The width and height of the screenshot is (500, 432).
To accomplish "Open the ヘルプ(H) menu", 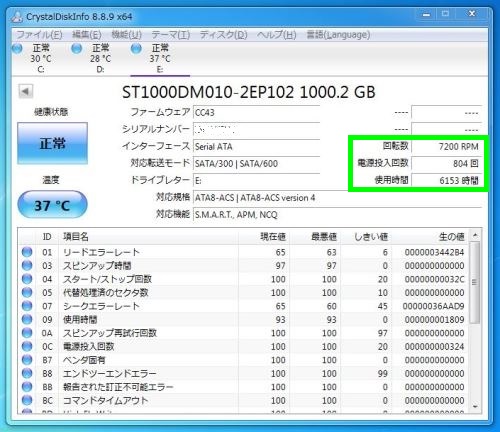I will click(x=277, y=35).
